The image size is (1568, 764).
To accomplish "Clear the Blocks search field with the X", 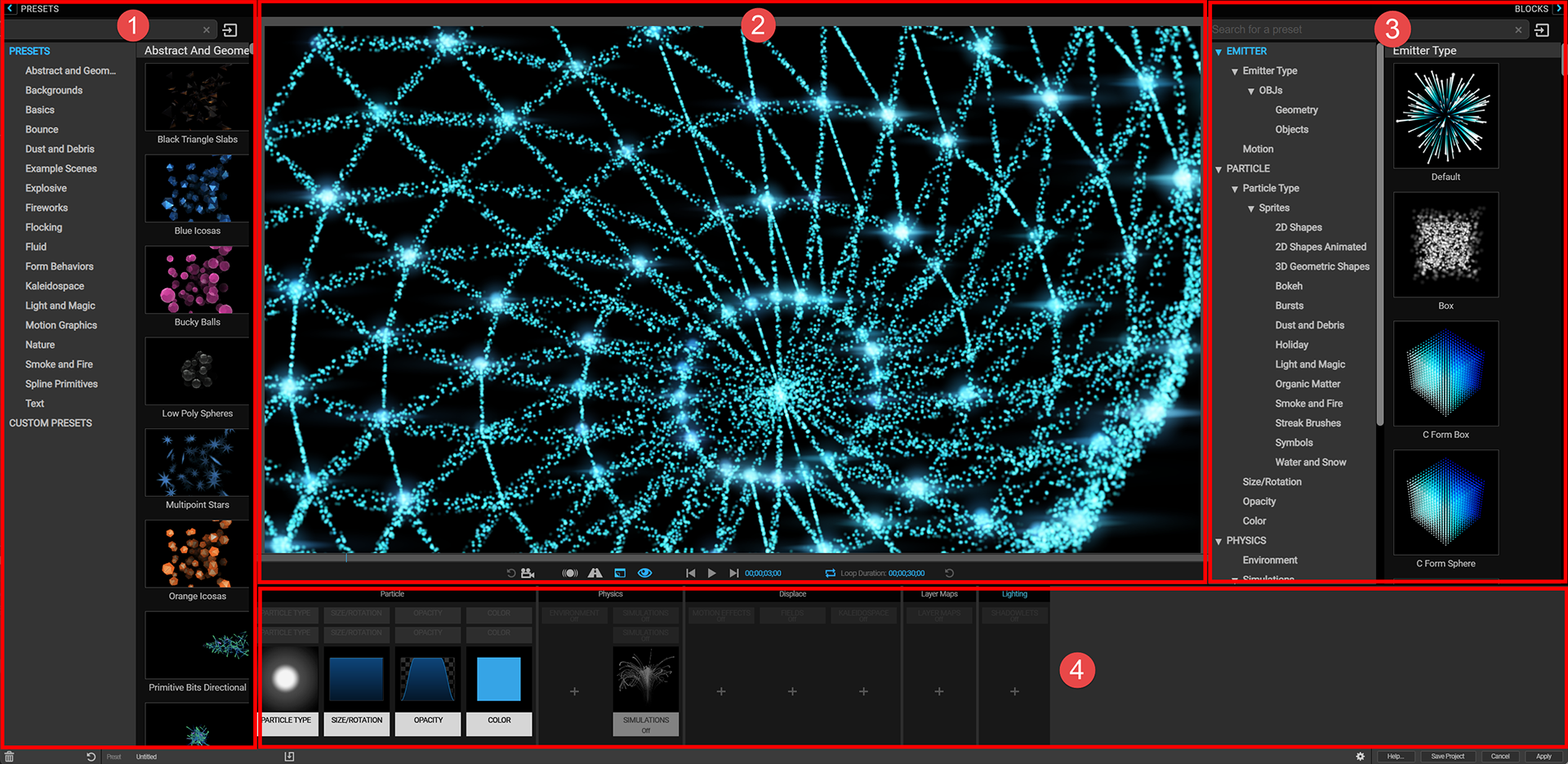I will tap(1518, 30).
